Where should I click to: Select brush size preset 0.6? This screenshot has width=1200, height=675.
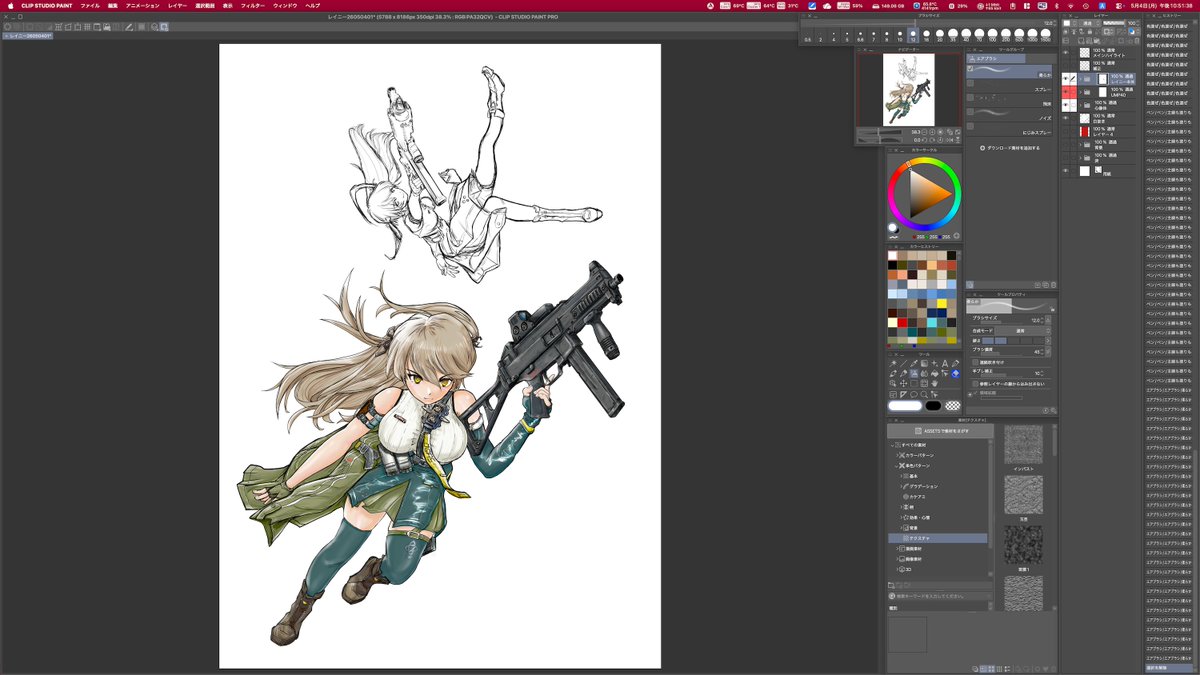click(807, 33)
